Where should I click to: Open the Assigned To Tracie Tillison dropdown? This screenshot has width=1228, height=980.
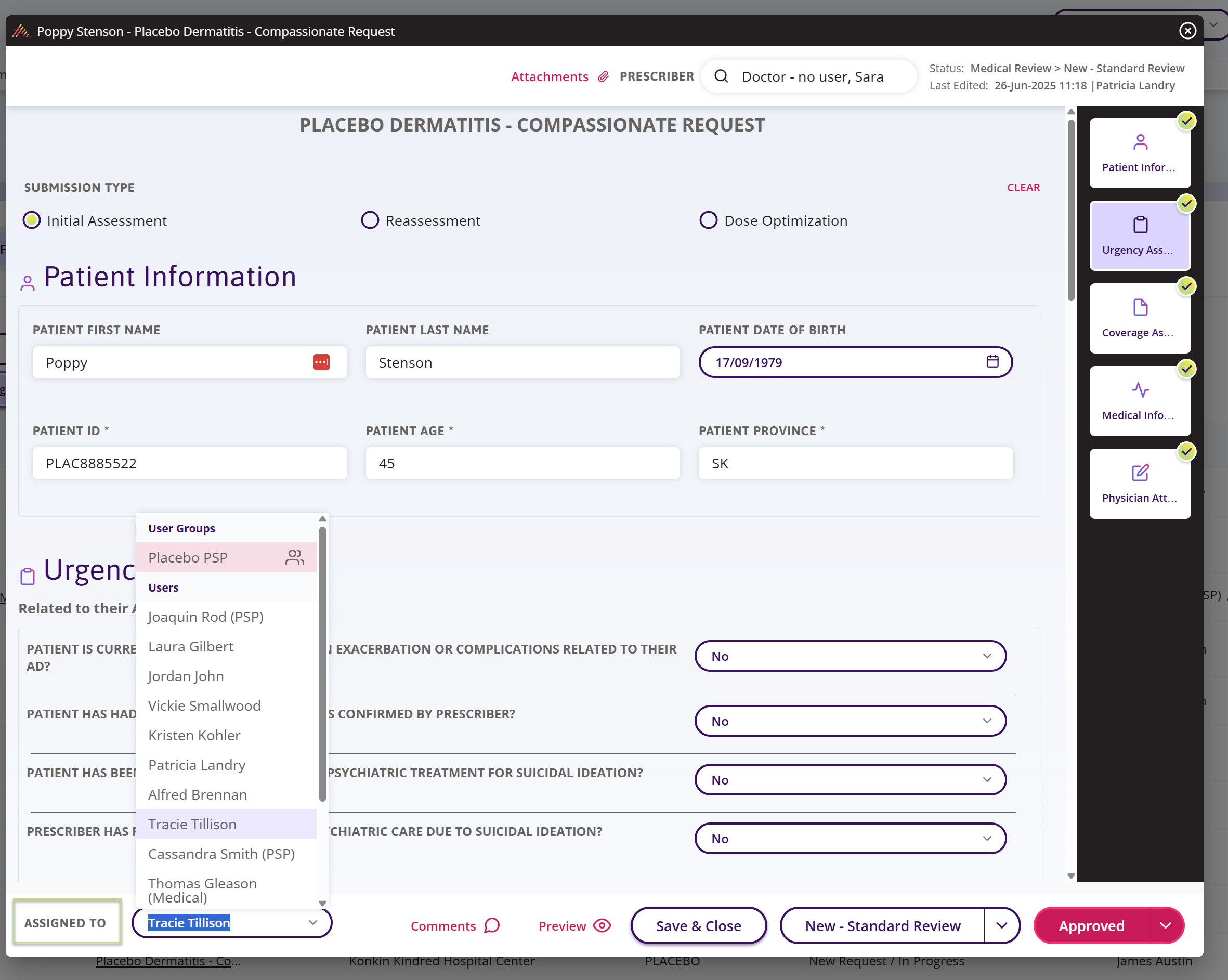click(232, 922)
